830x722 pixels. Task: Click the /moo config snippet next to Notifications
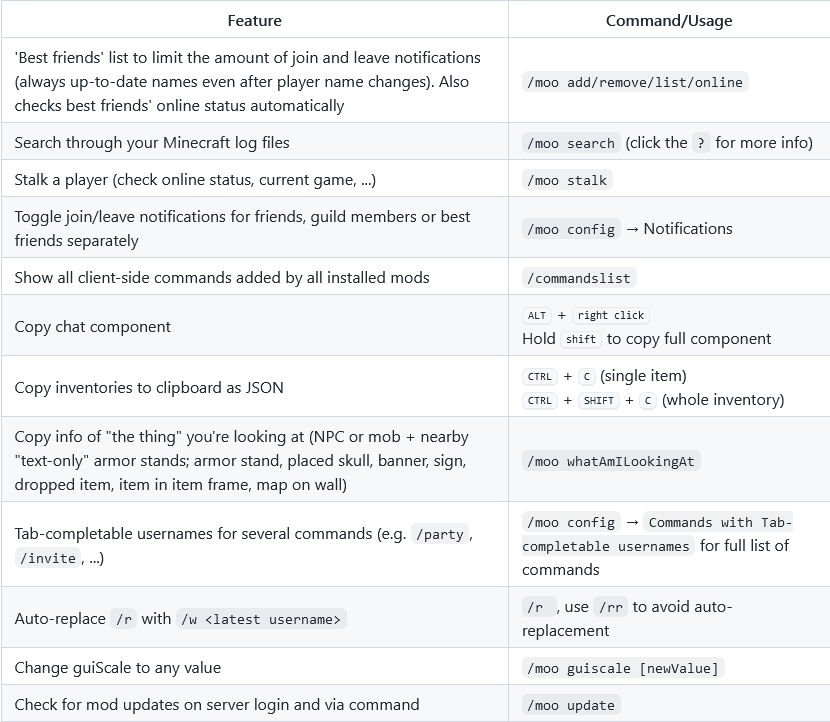click(x=571, y=229)
